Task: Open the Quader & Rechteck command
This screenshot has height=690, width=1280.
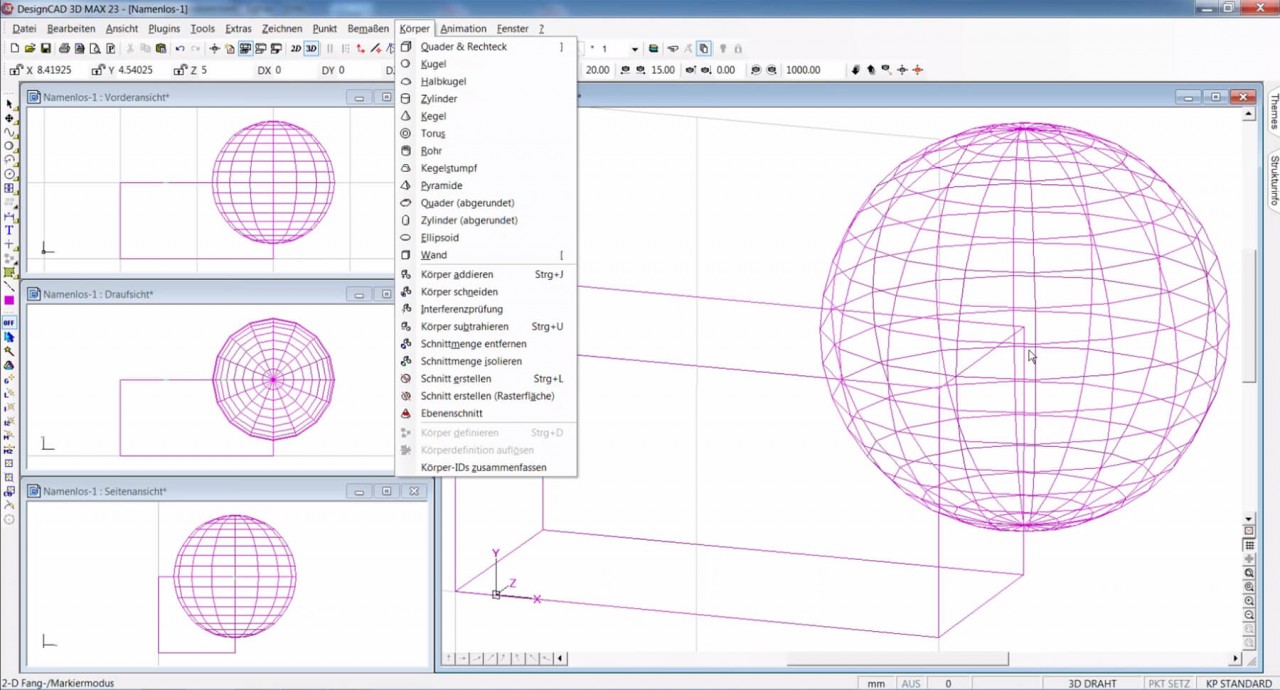Action: coord(464,46)
